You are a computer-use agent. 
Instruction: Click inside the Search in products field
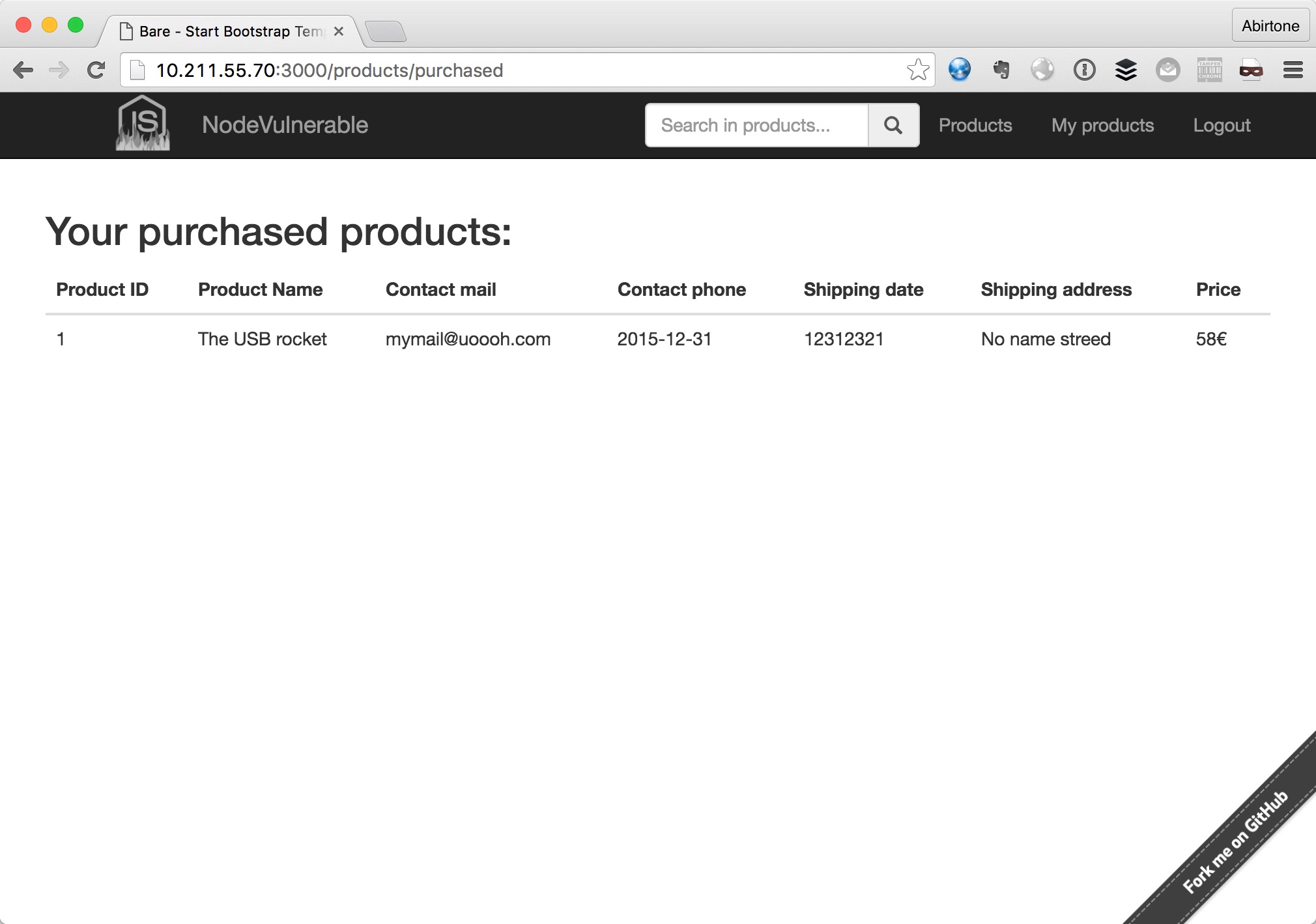[756, 125]
